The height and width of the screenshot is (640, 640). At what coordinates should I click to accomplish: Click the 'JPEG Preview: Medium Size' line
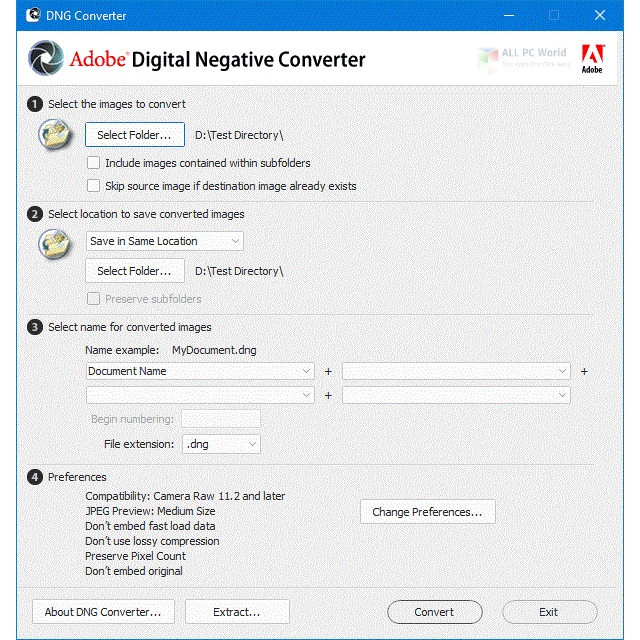[150, 511]
